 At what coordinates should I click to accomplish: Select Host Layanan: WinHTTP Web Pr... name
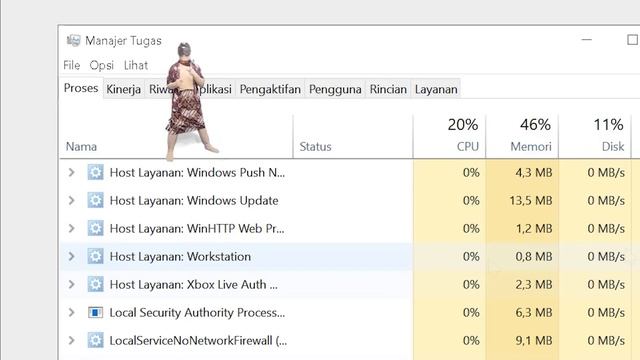pos(197,228)
